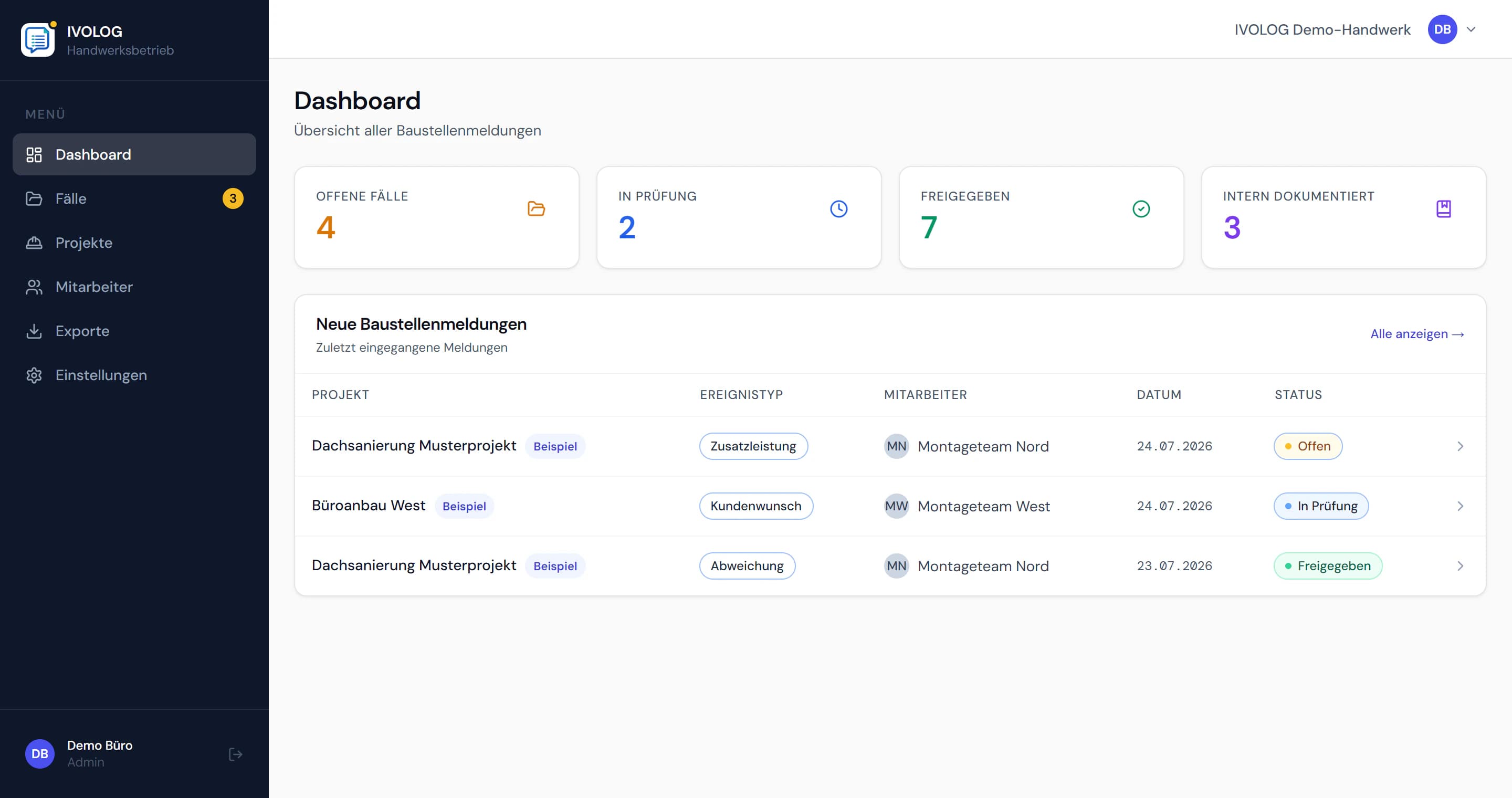The height and width of the screenshot is (798, 1512).
Task: Click date 24.07.2026 in Kundenwunsch row
Action: (x=1174, y=507)
